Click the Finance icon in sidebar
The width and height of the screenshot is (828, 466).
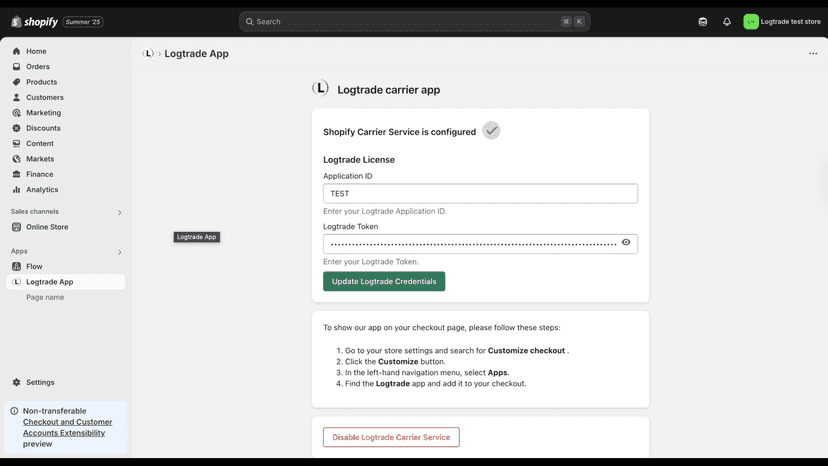[x=16, y=174]
